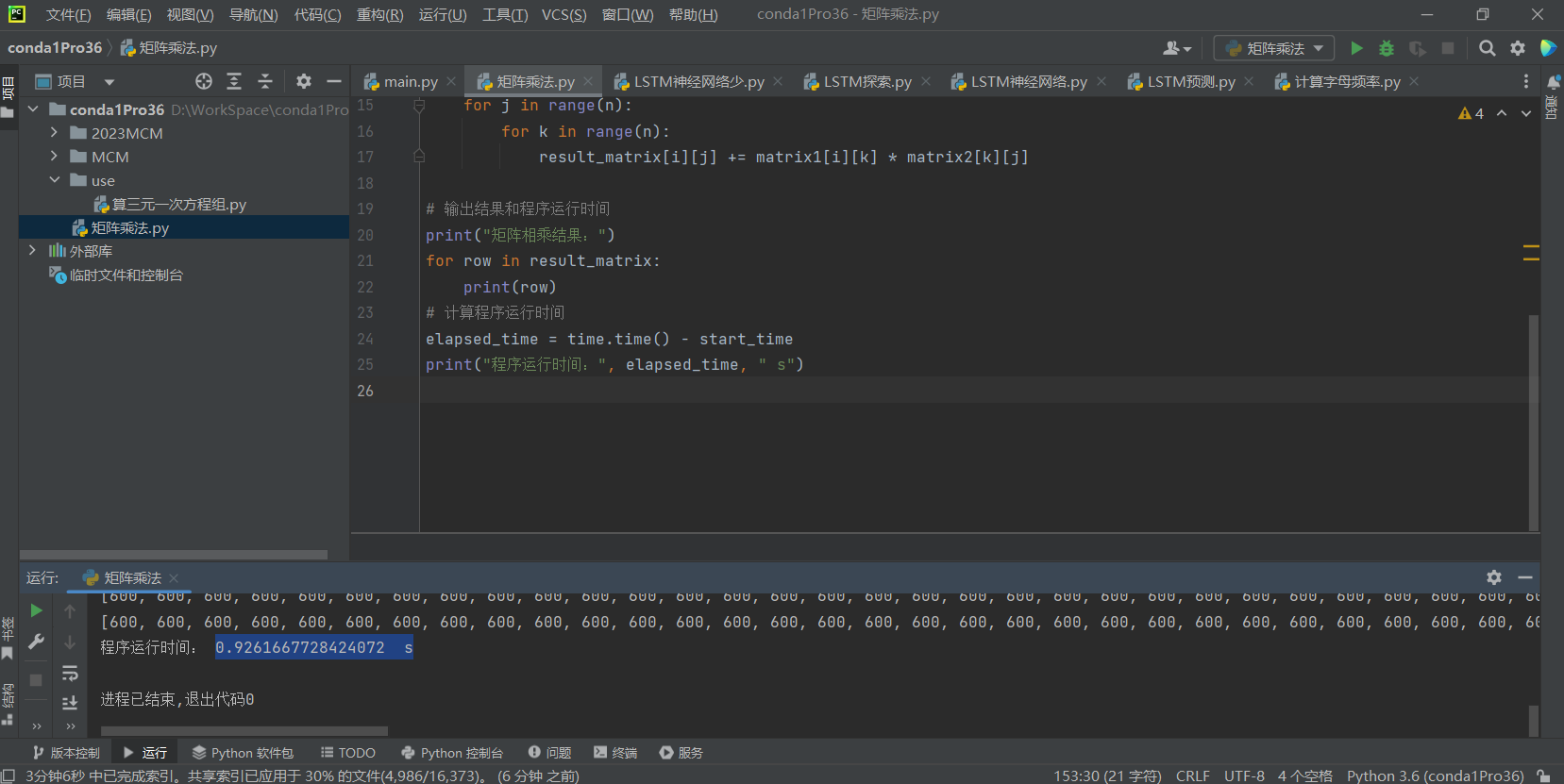Open the Python 控制台 tool window
This screenshot has width=1564, height=784.
[x=451, y=752]
